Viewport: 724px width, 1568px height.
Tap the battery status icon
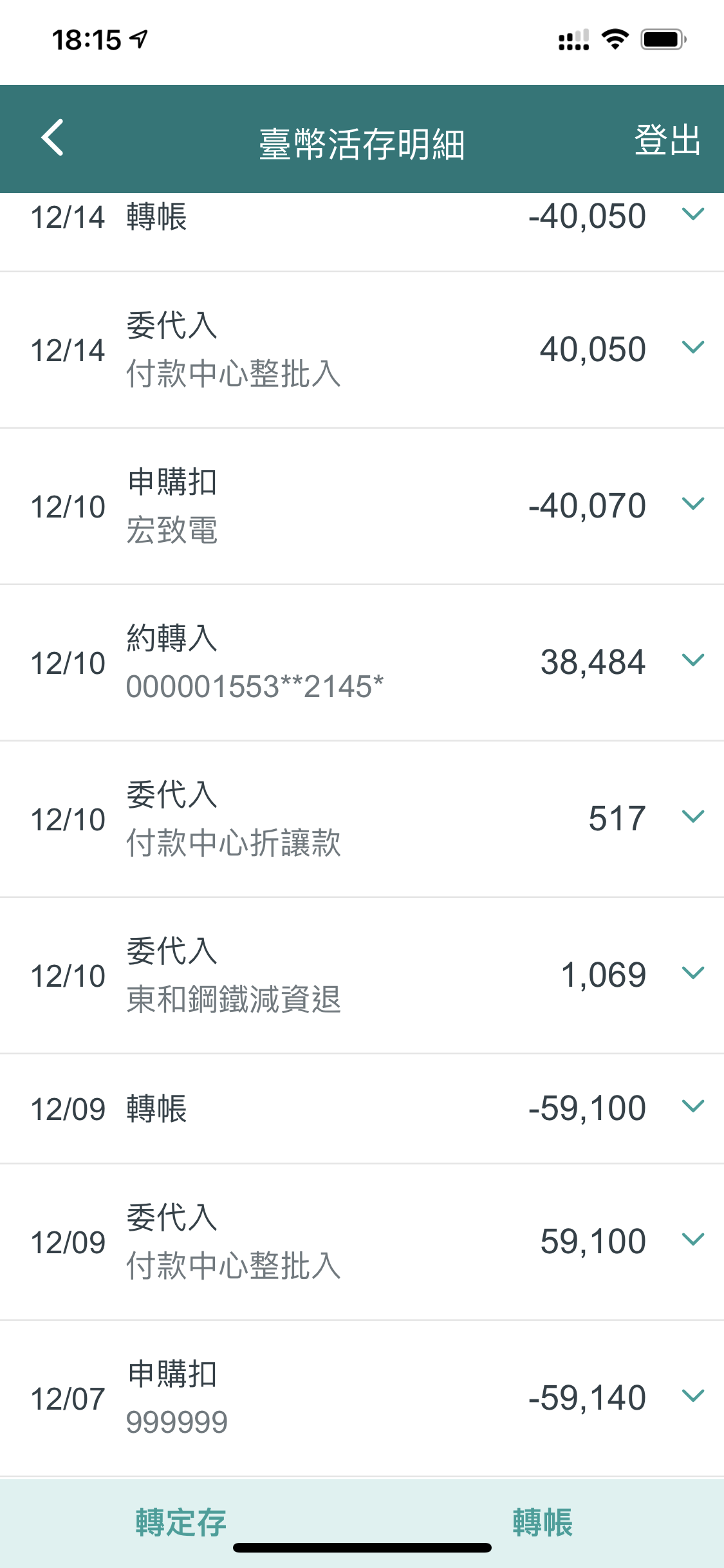(x=663, y=39)
